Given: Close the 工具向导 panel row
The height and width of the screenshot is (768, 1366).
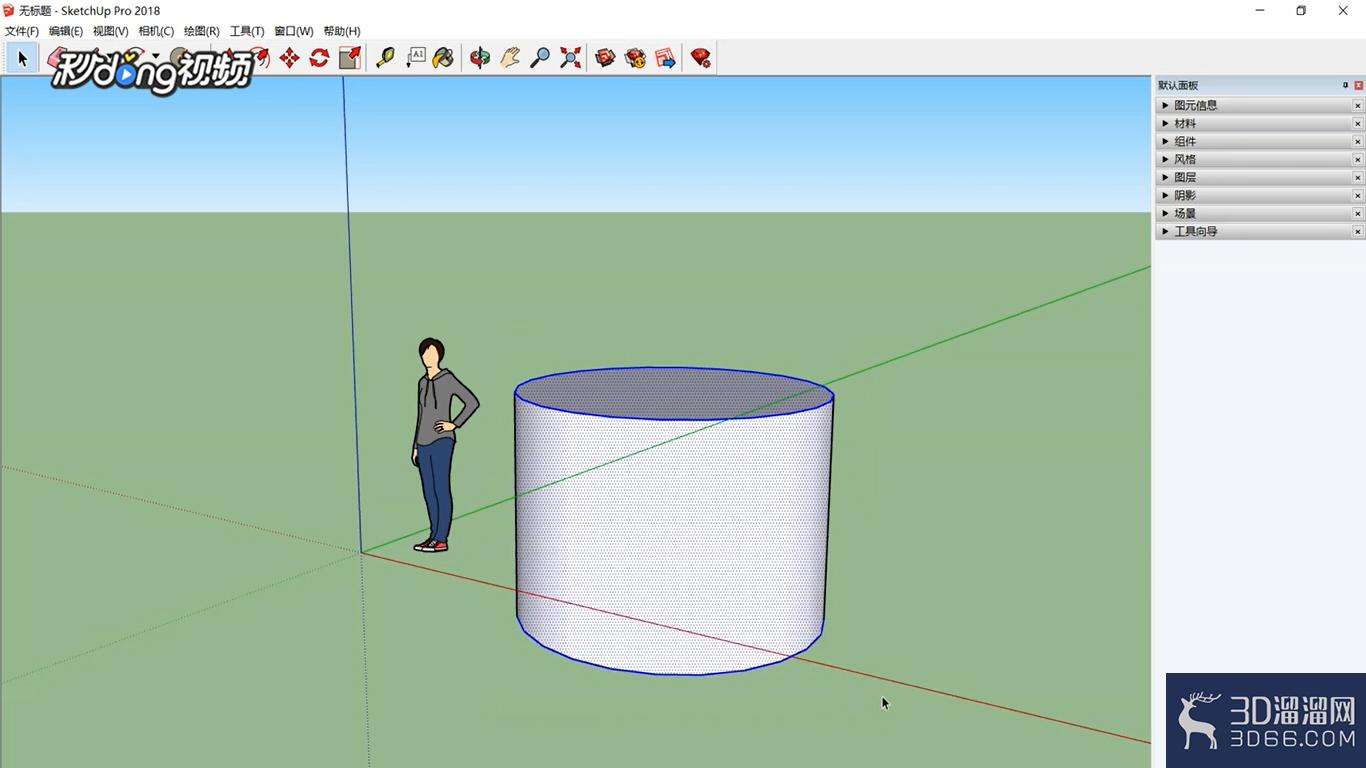Looking at the screenshot, I should [x=1358, y=231].
